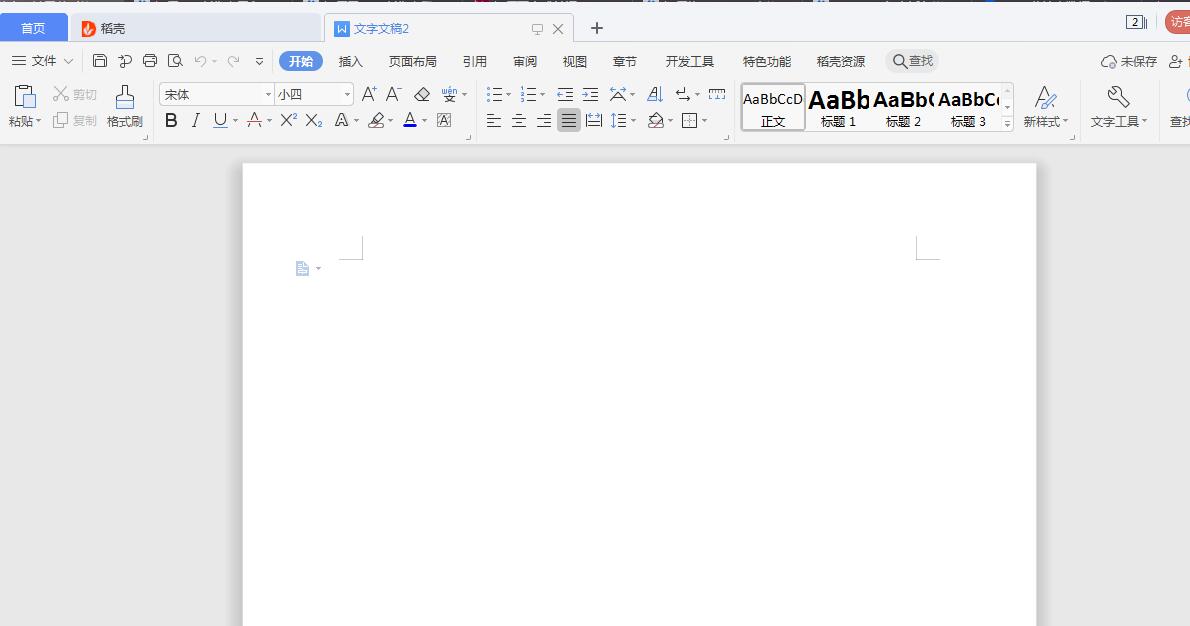Viewport: 1190px width, 626px height.
Task: Click the Unsaved (未保存) cloud button
Action: (x=1129, y=61)
